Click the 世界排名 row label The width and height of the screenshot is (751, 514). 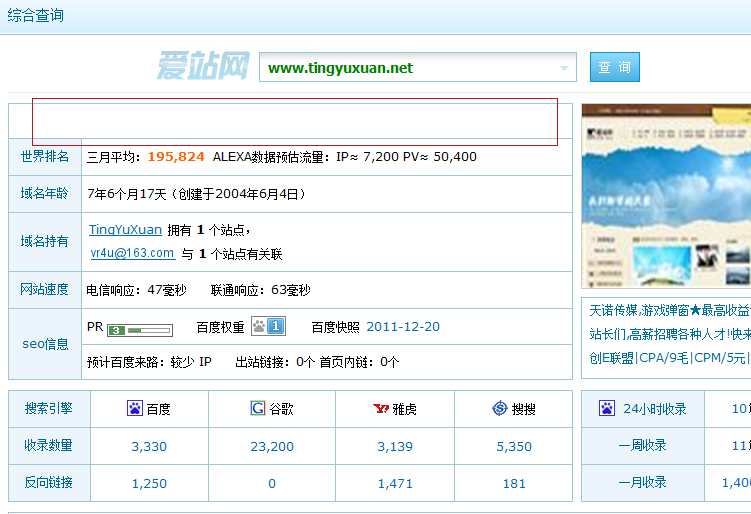tap(45, 156)
